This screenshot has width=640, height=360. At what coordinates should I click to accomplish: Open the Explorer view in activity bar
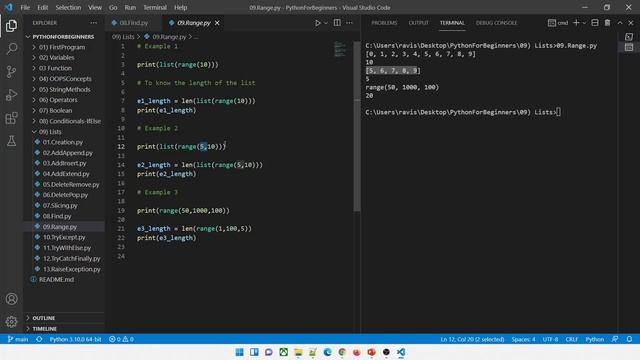click(11, 26)
